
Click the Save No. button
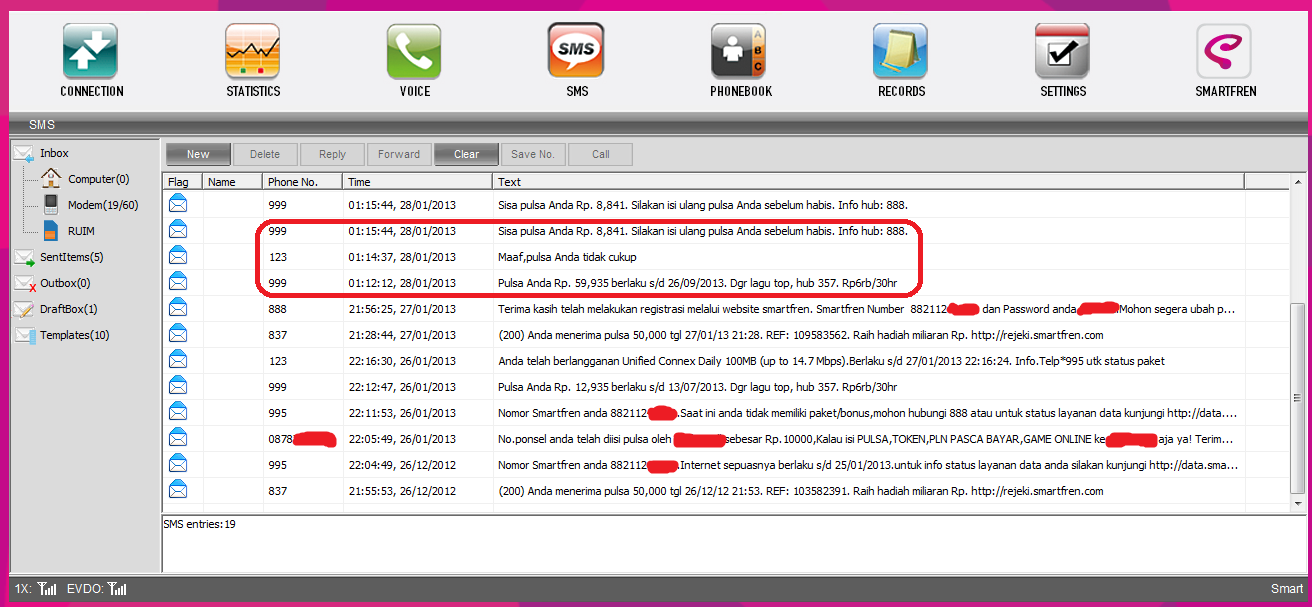[533, 154]
